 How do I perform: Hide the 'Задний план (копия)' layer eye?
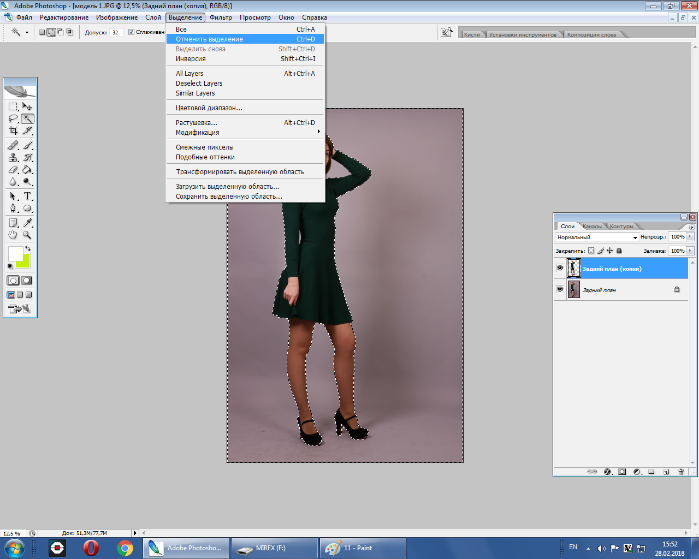click(560, 268)
